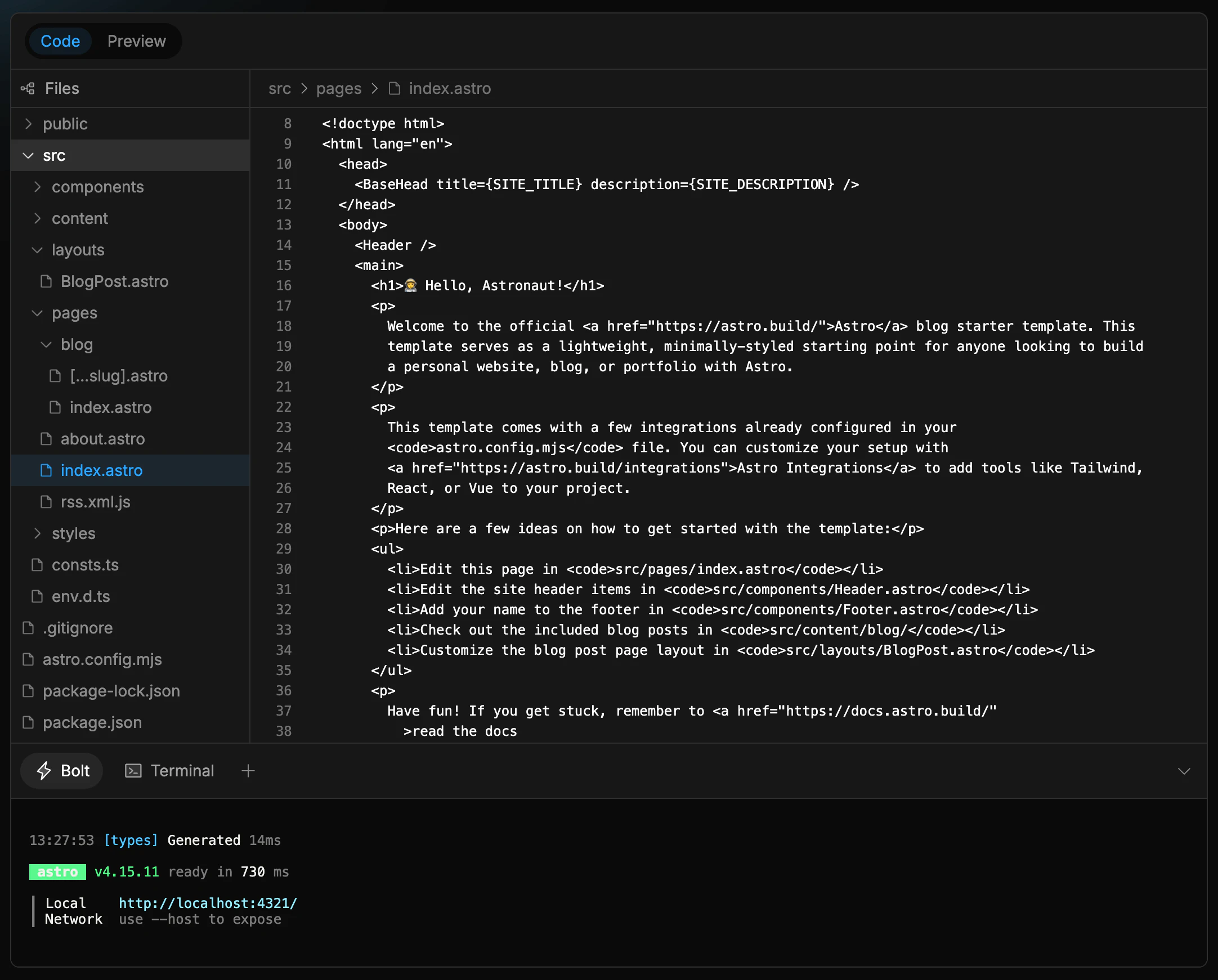Click the Files tree icon in sidebar header
The height and width of the screenshot is (980, 1218).
[28, 89]
